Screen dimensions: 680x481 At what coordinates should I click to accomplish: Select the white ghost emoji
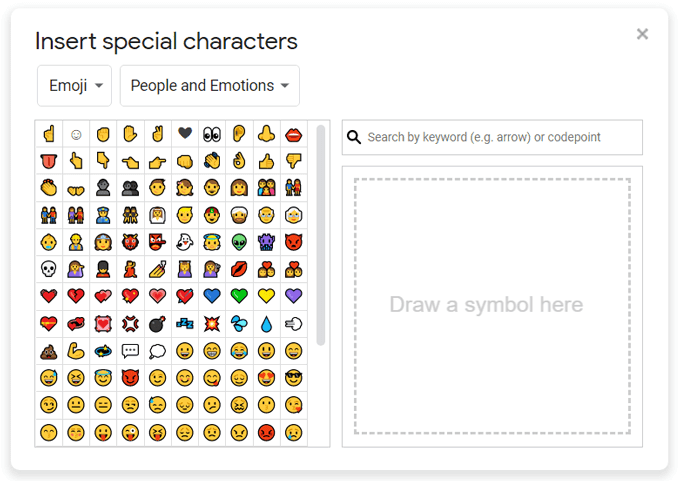pos(184,242)
